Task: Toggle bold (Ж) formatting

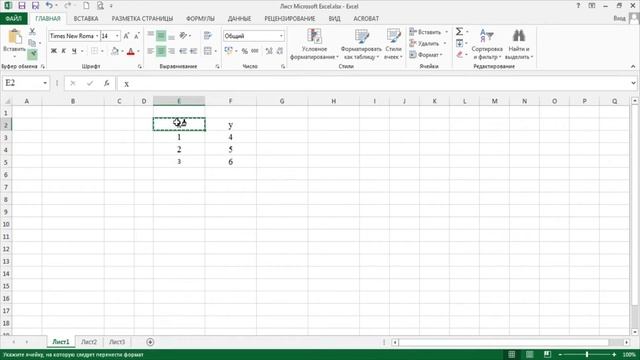Action: point(53,51)
